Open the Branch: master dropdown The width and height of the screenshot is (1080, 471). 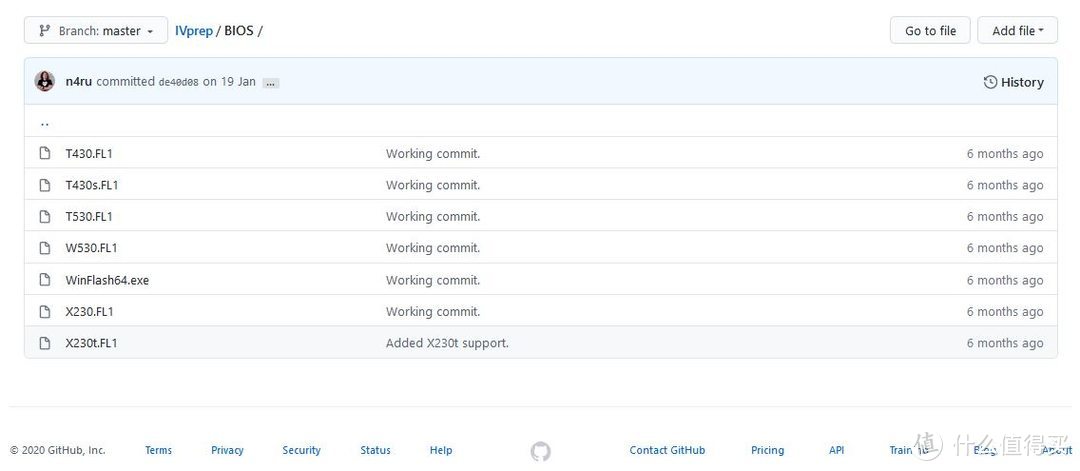click(x=96, y=30)
